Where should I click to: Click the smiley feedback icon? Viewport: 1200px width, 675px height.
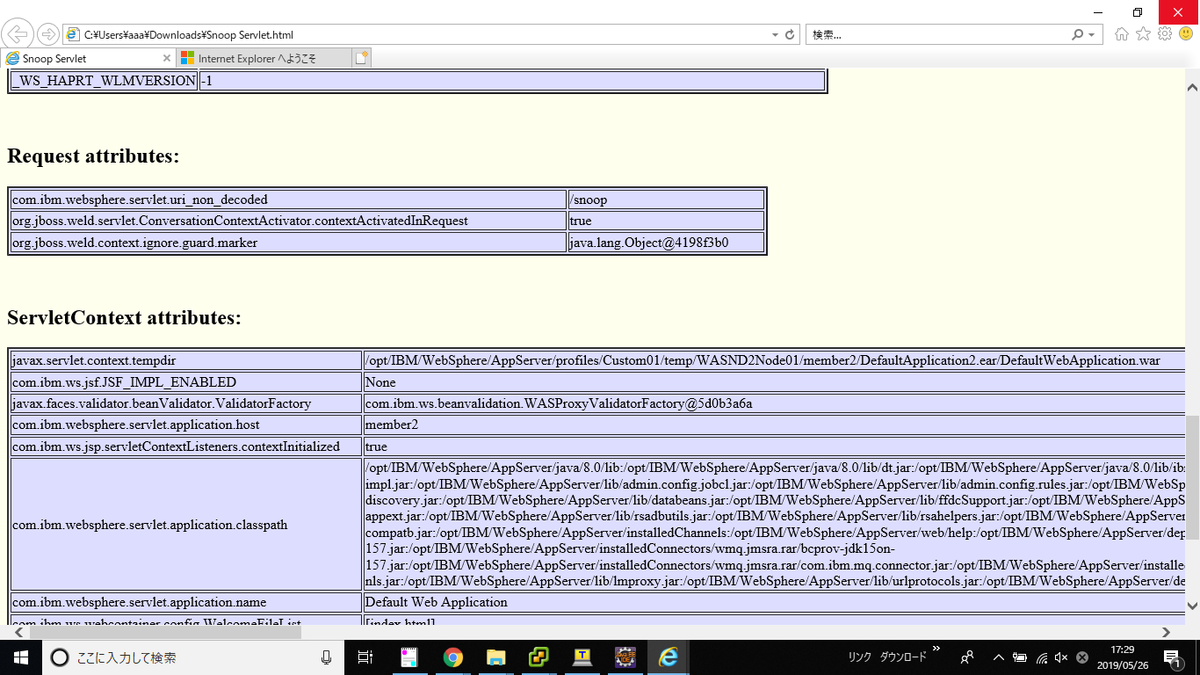(x=1186, y=34)
